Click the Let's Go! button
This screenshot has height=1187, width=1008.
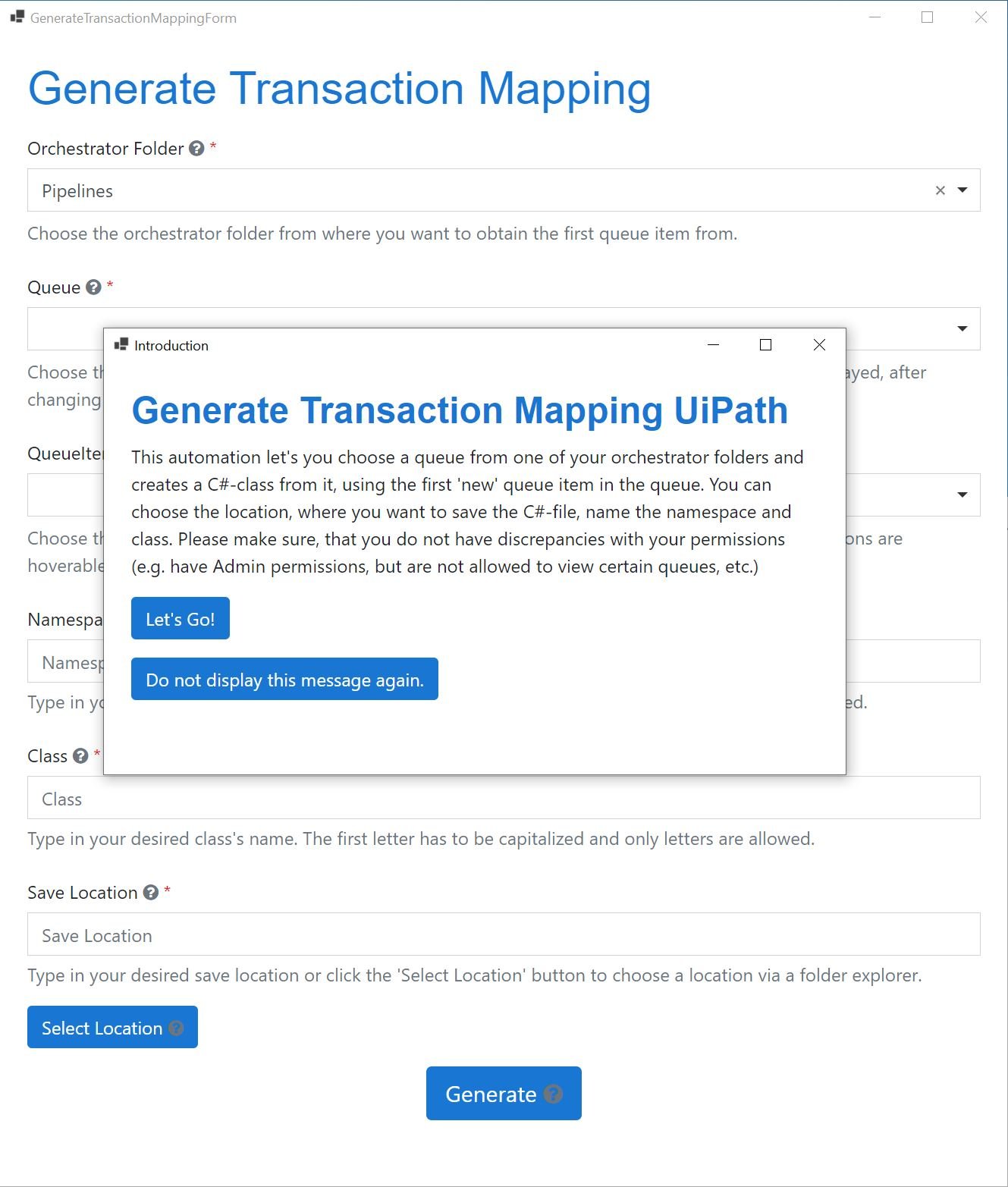[x=181, y=619]
